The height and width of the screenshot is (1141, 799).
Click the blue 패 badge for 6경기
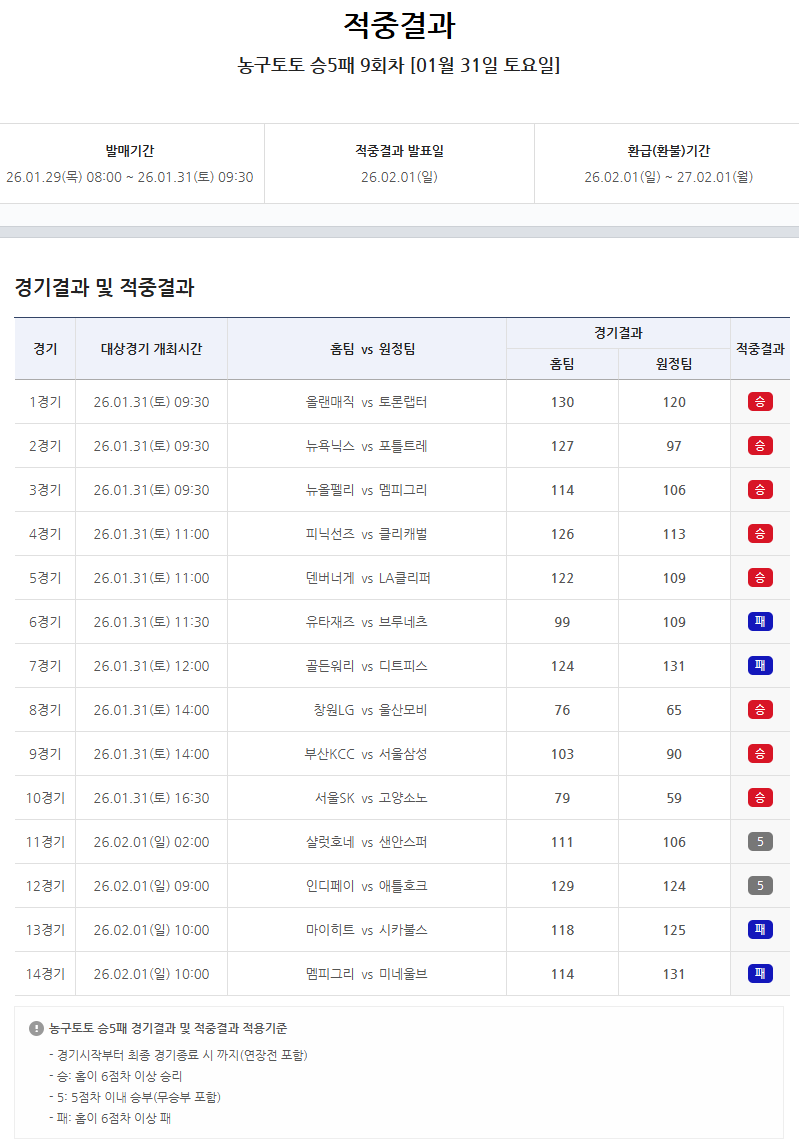click(x=760, y=622)
